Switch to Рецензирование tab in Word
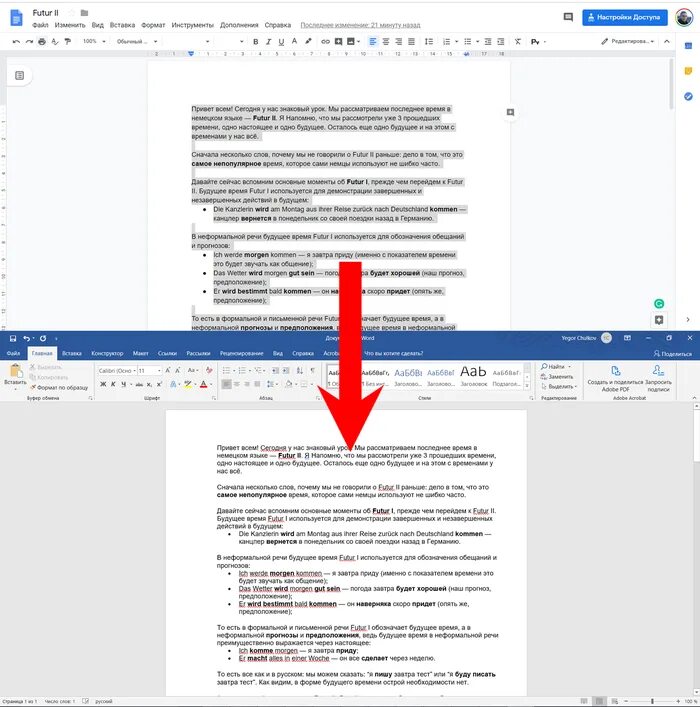Viewport: 700px width, 707px height. pos(241,353)
